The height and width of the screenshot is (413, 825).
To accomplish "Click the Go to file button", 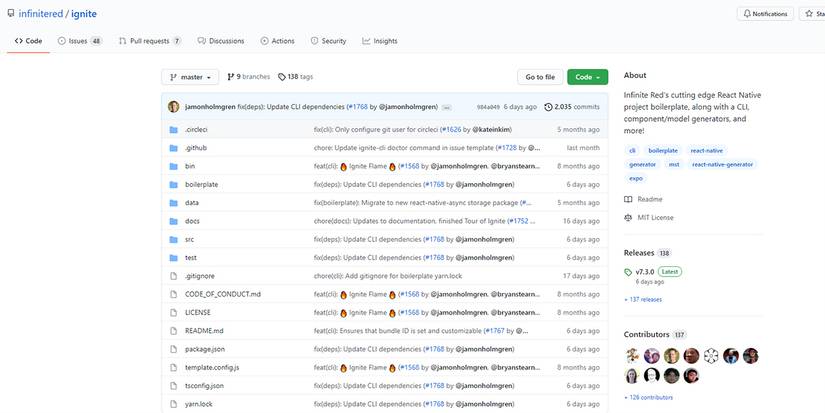I will pos(540,77).
